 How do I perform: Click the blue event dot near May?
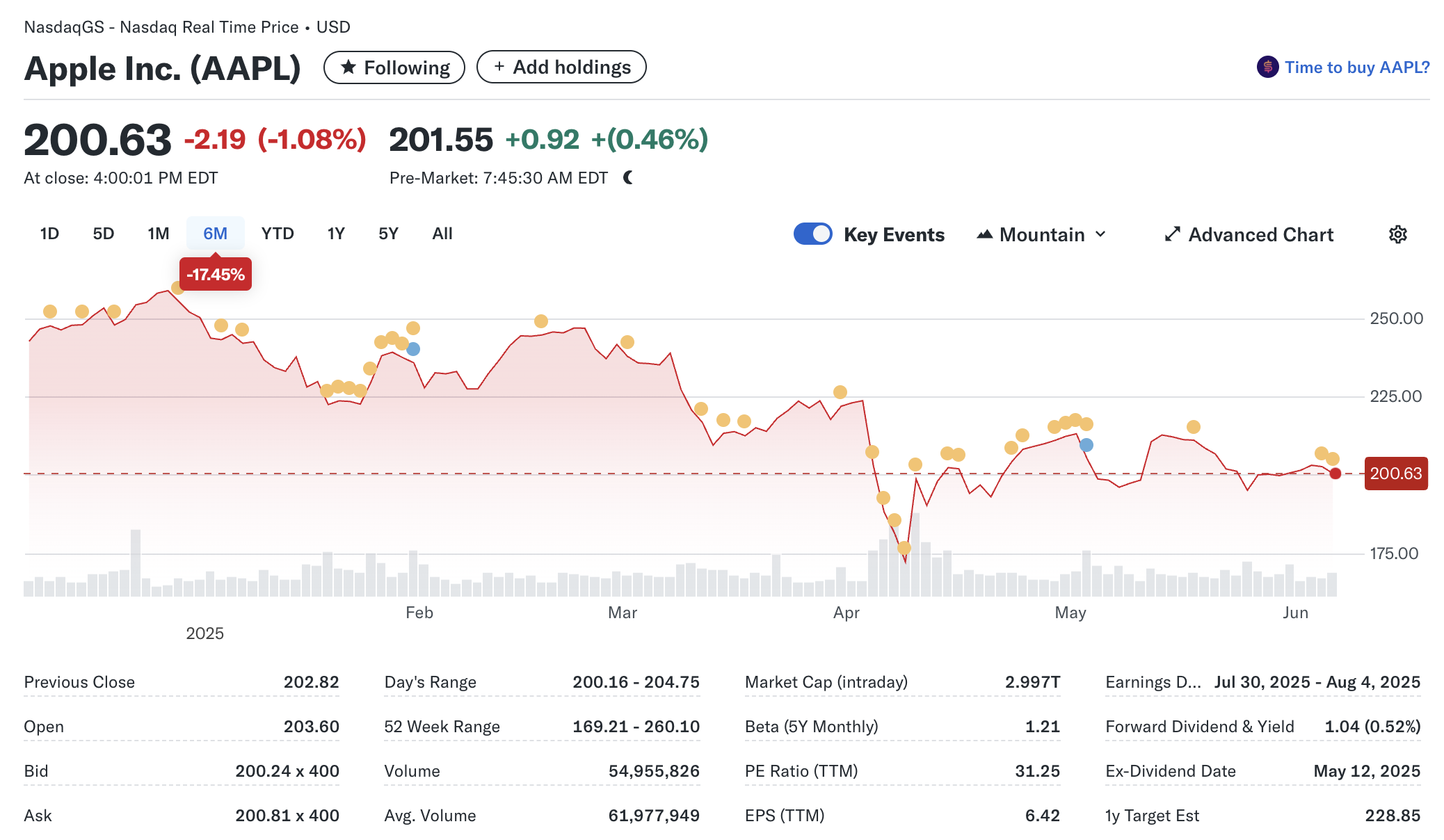1086,445
